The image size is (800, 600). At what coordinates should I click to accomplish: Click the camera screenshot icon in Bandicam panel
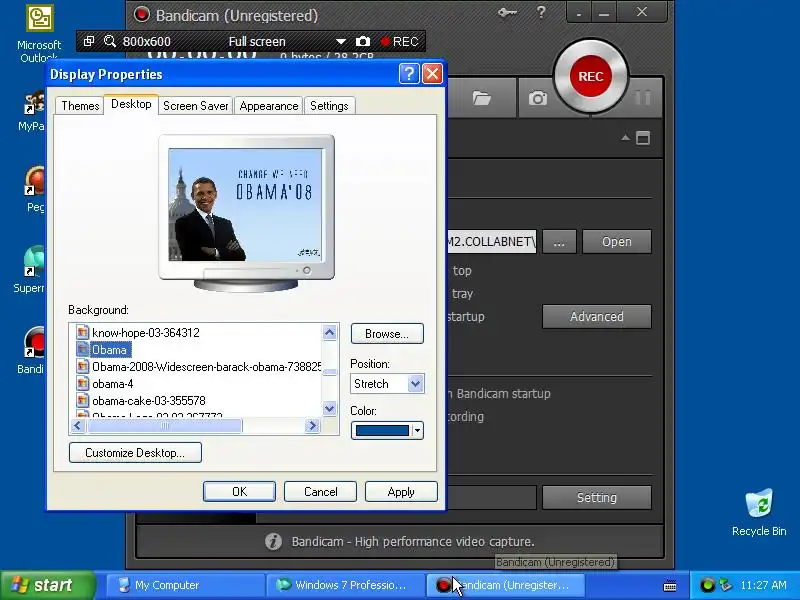click(x=538, y=98)
